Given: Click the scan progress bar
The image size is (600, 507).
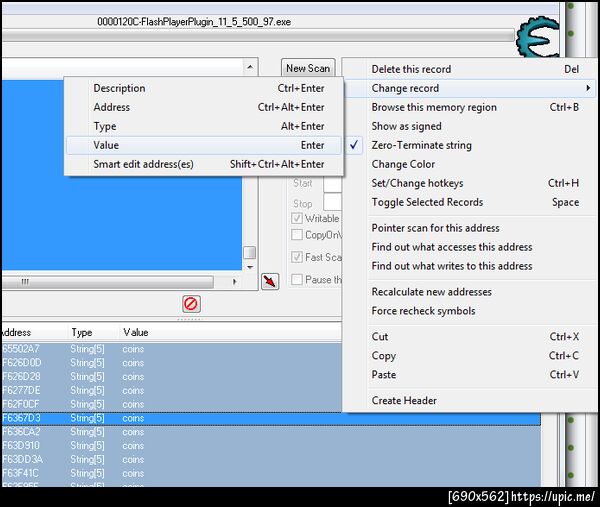Looking at the screenshot, I should tap(258, 36).
